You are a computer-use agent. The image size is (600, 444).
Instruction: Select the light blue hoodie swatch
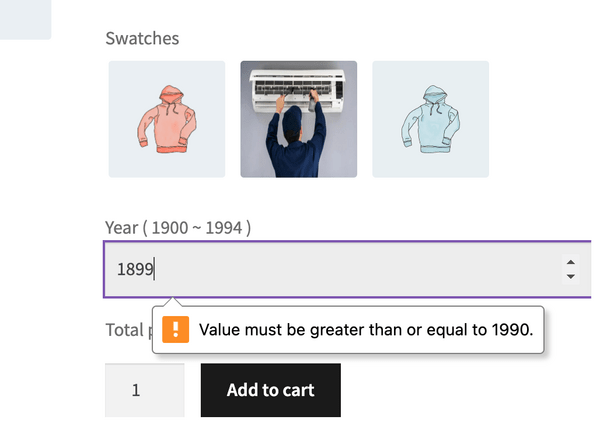pyautogui.click(x=430, y=119)
